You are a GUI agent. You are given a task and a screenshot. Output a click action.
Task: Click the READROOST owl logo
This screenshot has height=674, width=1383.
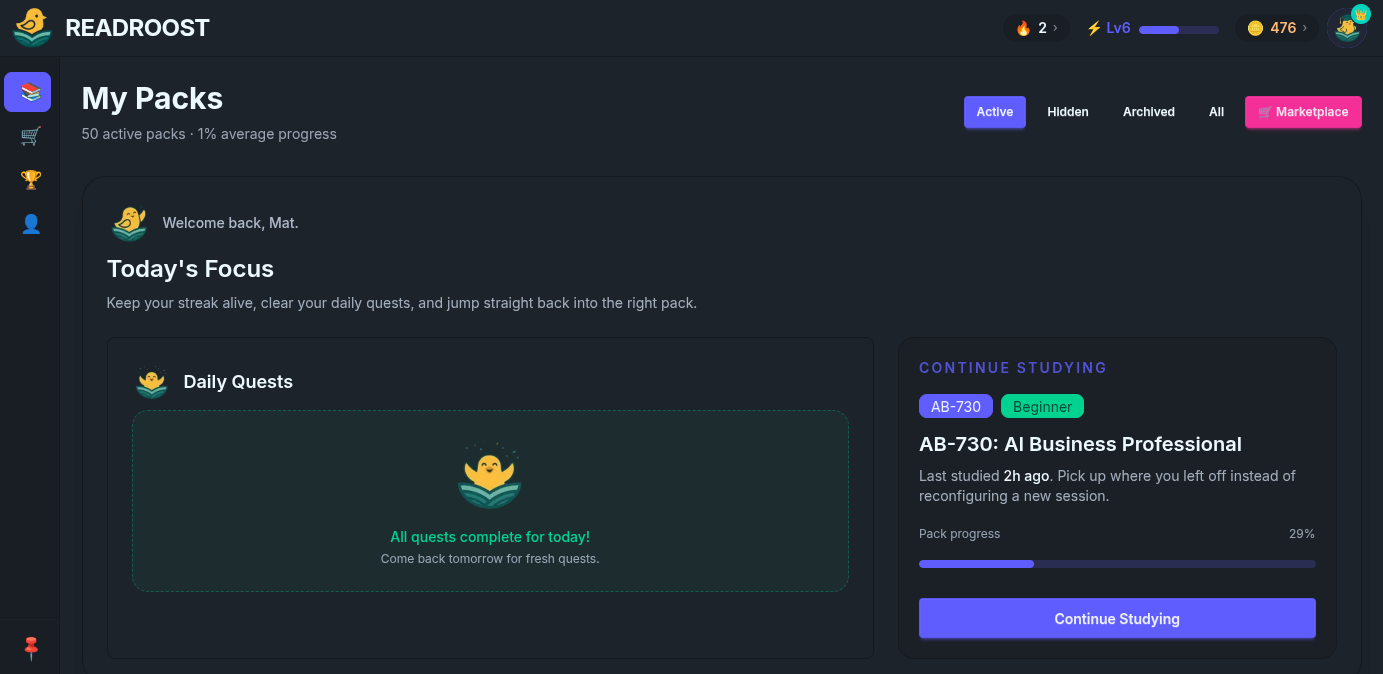pyautogui.click(x=30, y=27)
